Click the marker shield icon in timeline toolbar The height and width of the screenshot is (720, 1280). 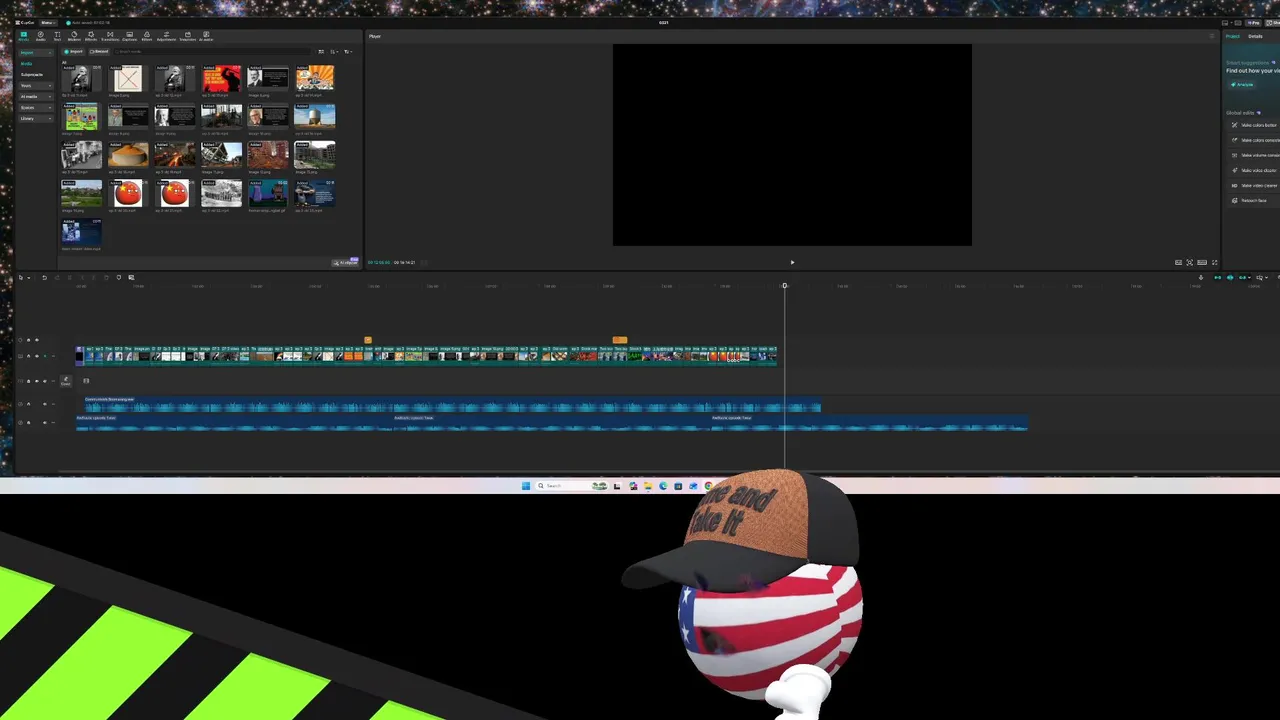click(x=119, y=277)
